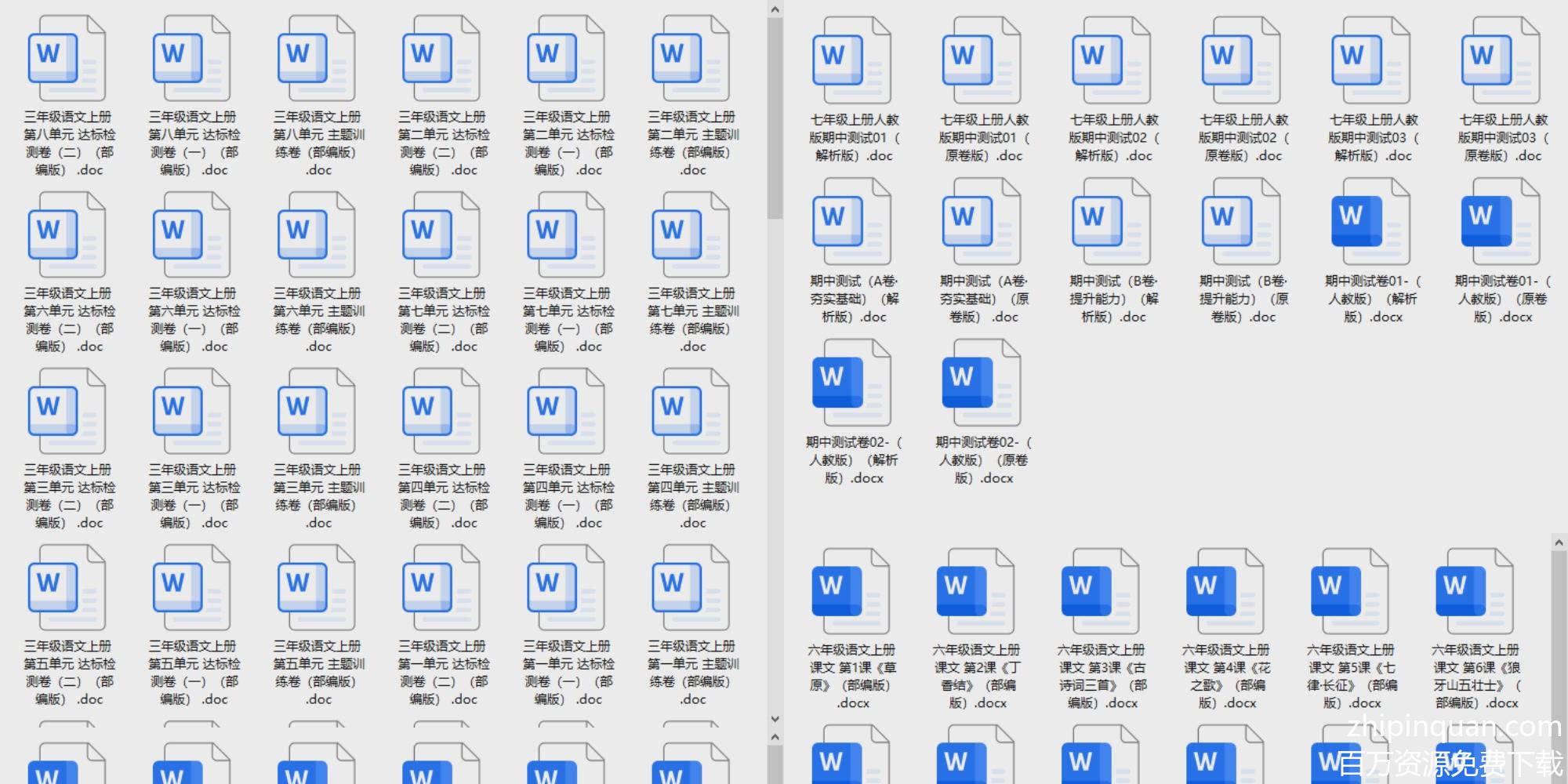Image resolution: width=1568 pixels, height=784 pixels.
Task: Click the left panel's scrollbar down arrow
Action: coord(775,719)
